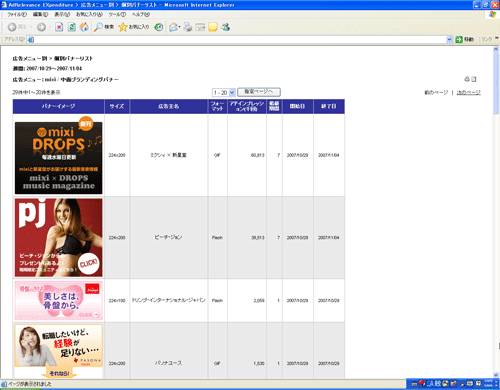Viewport: 500px width, 390px height.
Task: Click the green Go arrow button
Action: point(459,39)
